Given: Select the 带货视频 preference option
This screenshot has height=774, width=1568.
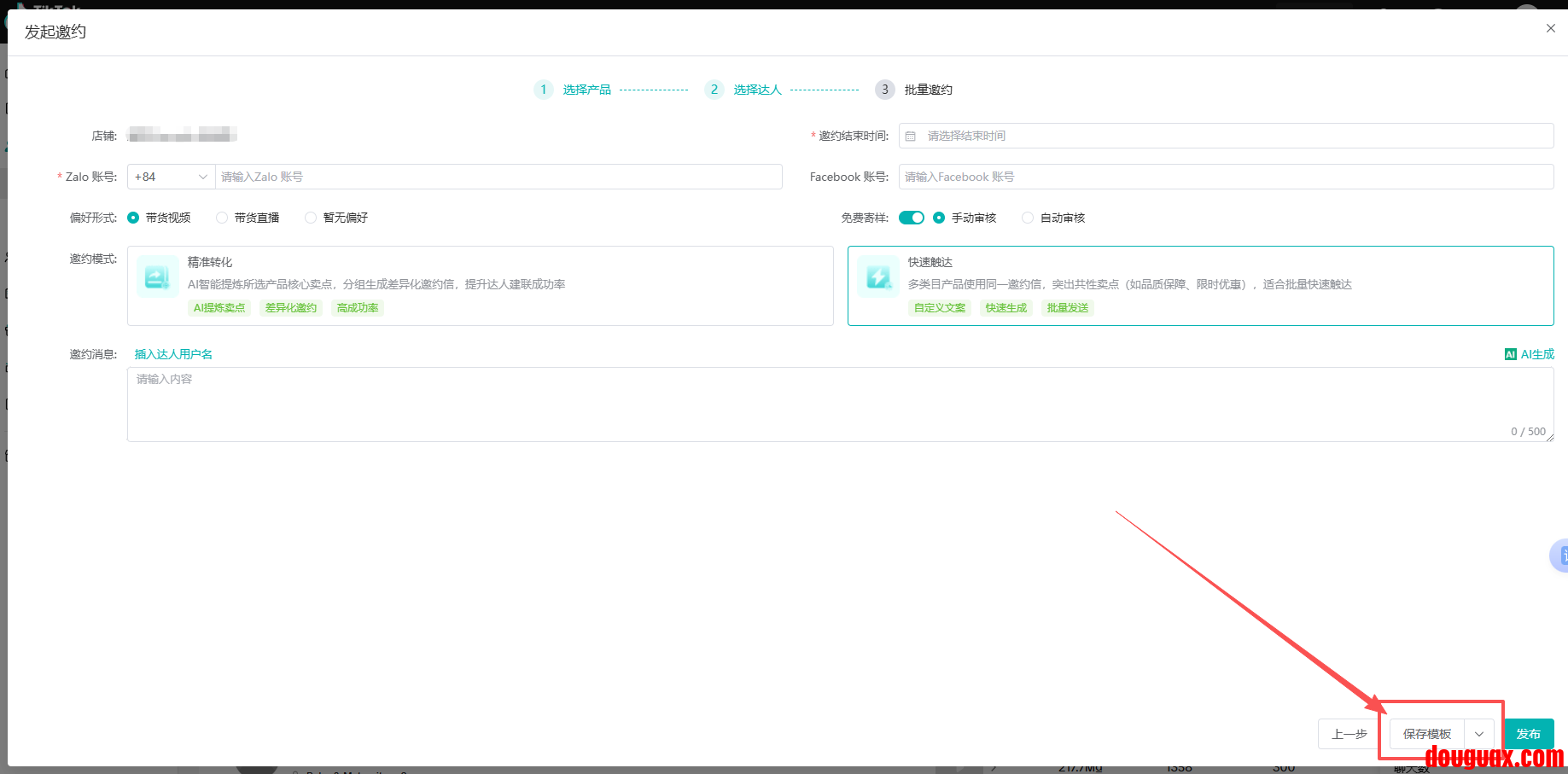Looking at the screenshot, I should click(133, 218).
